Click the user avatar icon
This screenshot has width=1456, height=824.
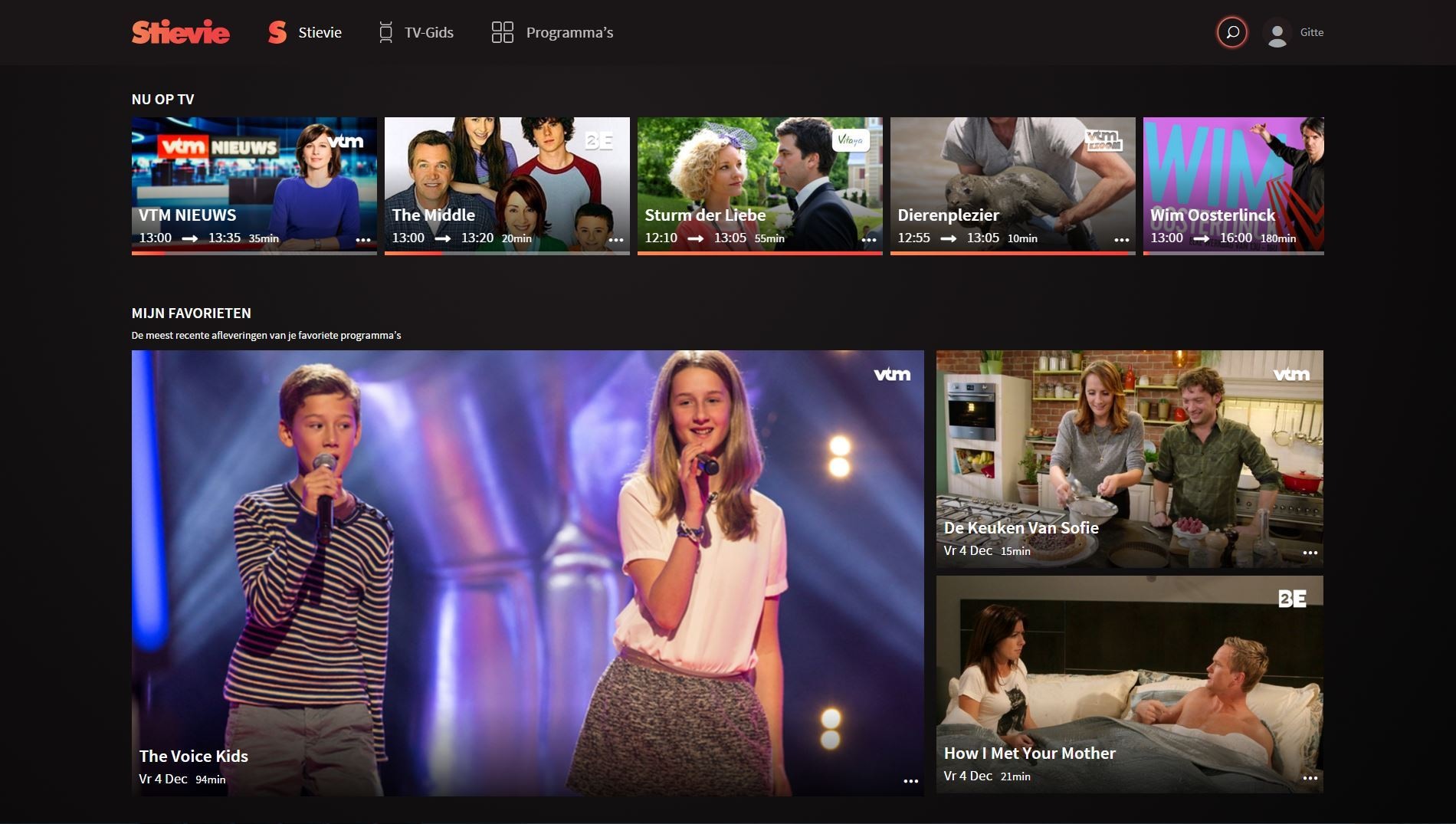pyautogui.click(x=1277, y=33)
